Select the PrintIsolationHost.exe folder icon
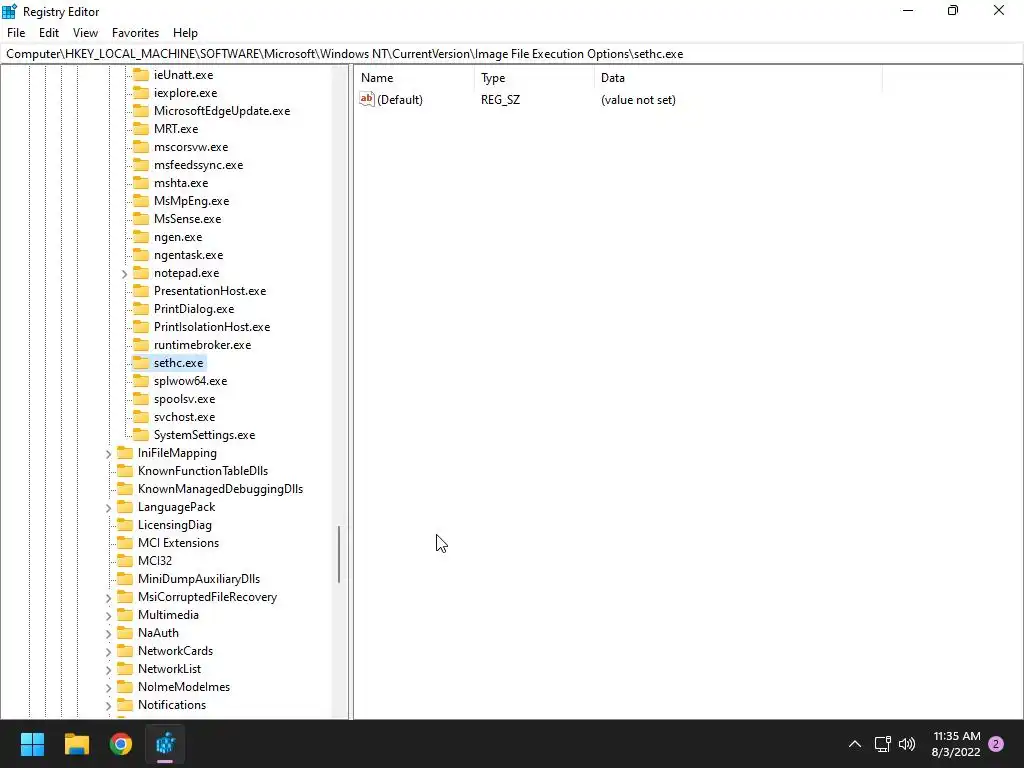1024x768 pixels. coord(141,326)
